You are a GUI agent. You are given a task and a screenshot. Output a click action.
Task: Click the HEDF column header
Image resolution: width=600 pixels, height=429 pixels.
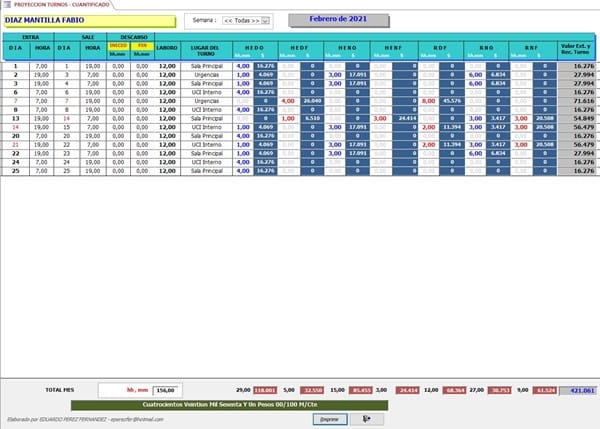tap(299, 48)
